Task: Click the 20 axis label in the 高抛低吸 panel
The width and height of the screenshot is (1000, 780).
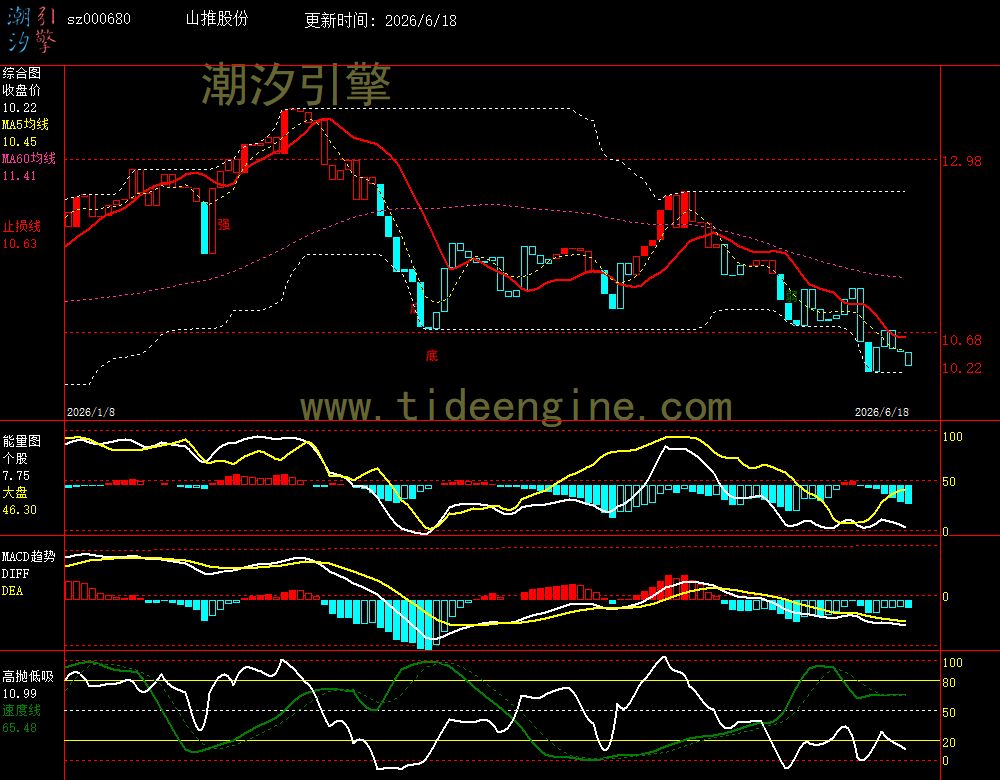Action: pyautogui.click(x=949, y=742)
